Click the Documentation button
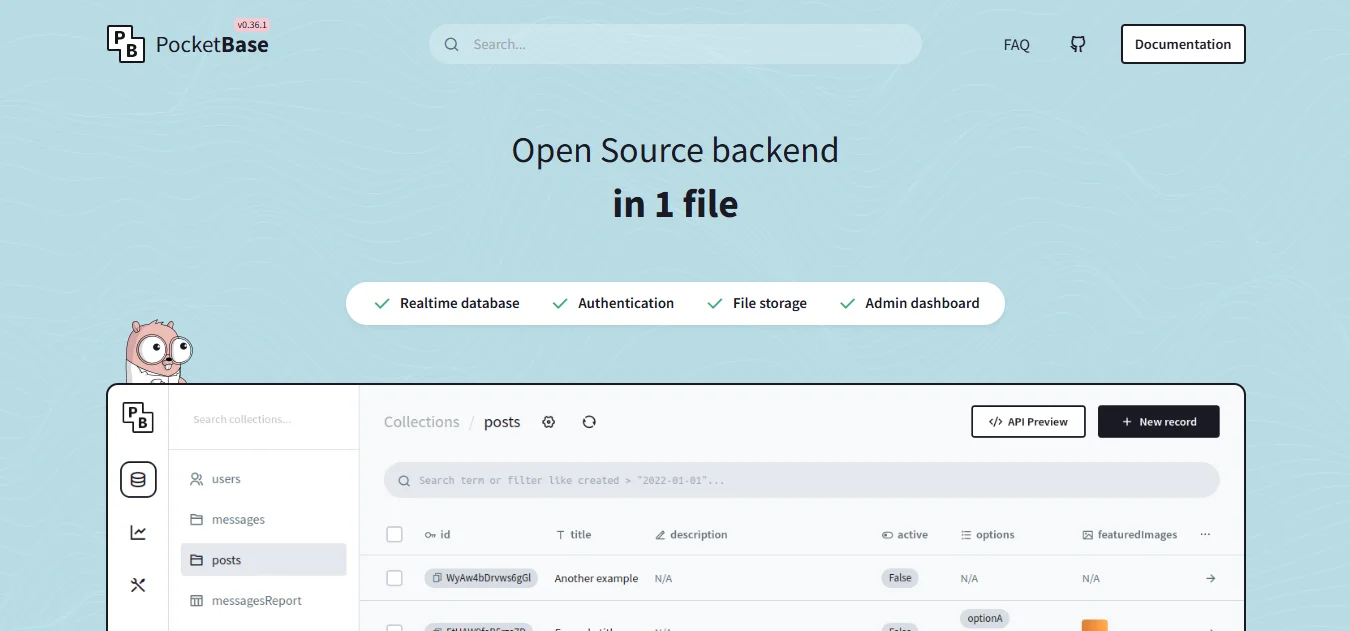Viewport: 1350px width, 631px height. [1183, 44]
